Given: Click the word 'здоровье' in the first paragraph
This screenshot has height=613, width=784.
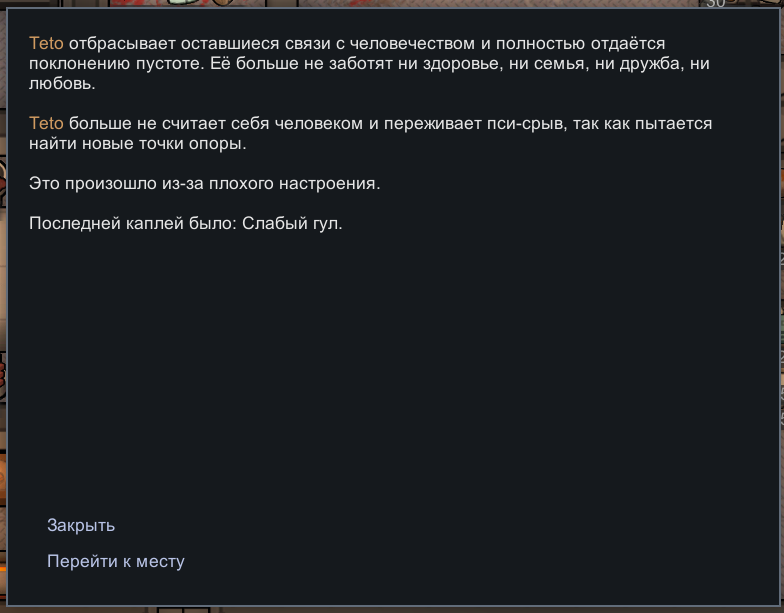Looking at the screenshot, I should 462,64.
